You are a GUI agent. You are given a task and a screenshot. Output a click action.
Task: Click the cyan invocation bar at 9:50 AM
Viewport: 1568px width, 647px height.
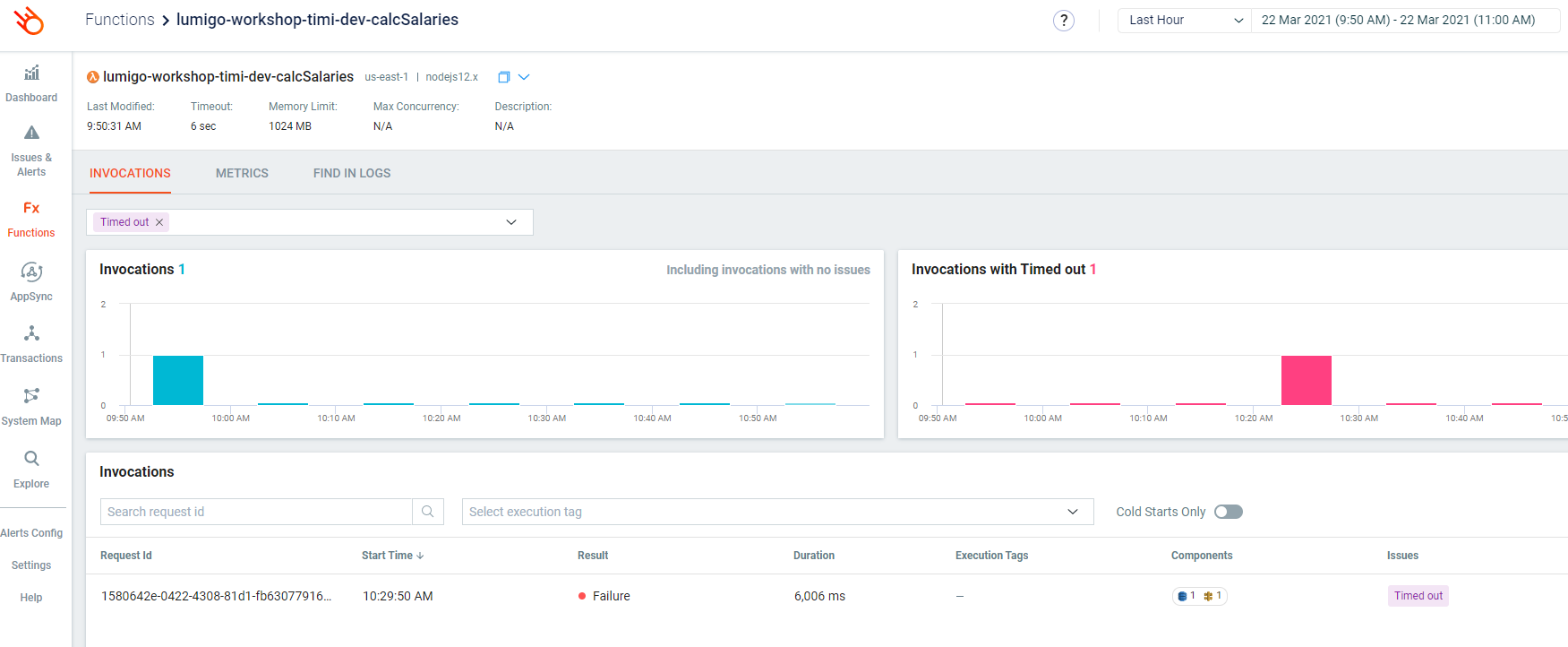click(178, 381)
